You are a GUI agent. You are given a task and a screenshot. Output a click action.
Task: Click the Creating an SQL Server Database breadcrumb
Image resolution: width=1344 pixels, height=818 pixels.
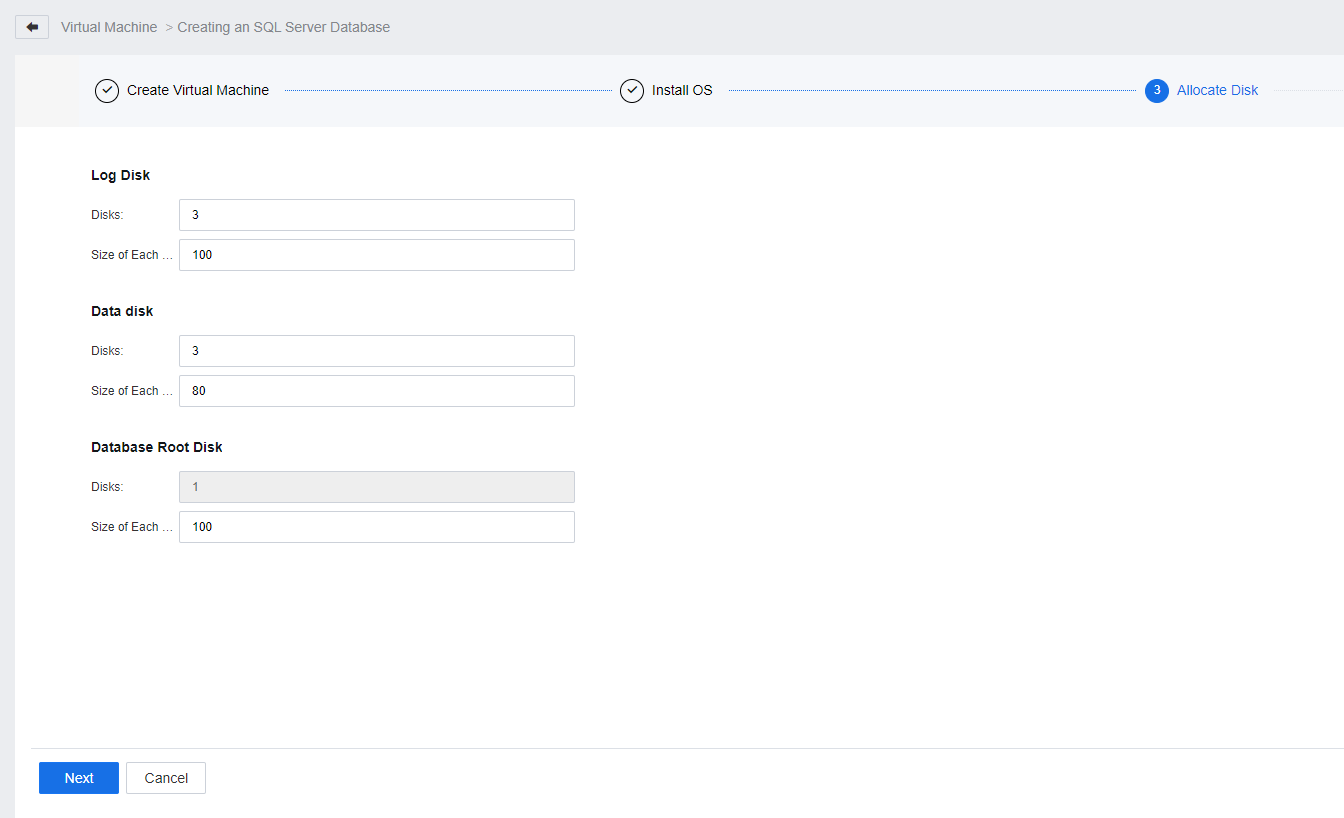tap(284, 27)
